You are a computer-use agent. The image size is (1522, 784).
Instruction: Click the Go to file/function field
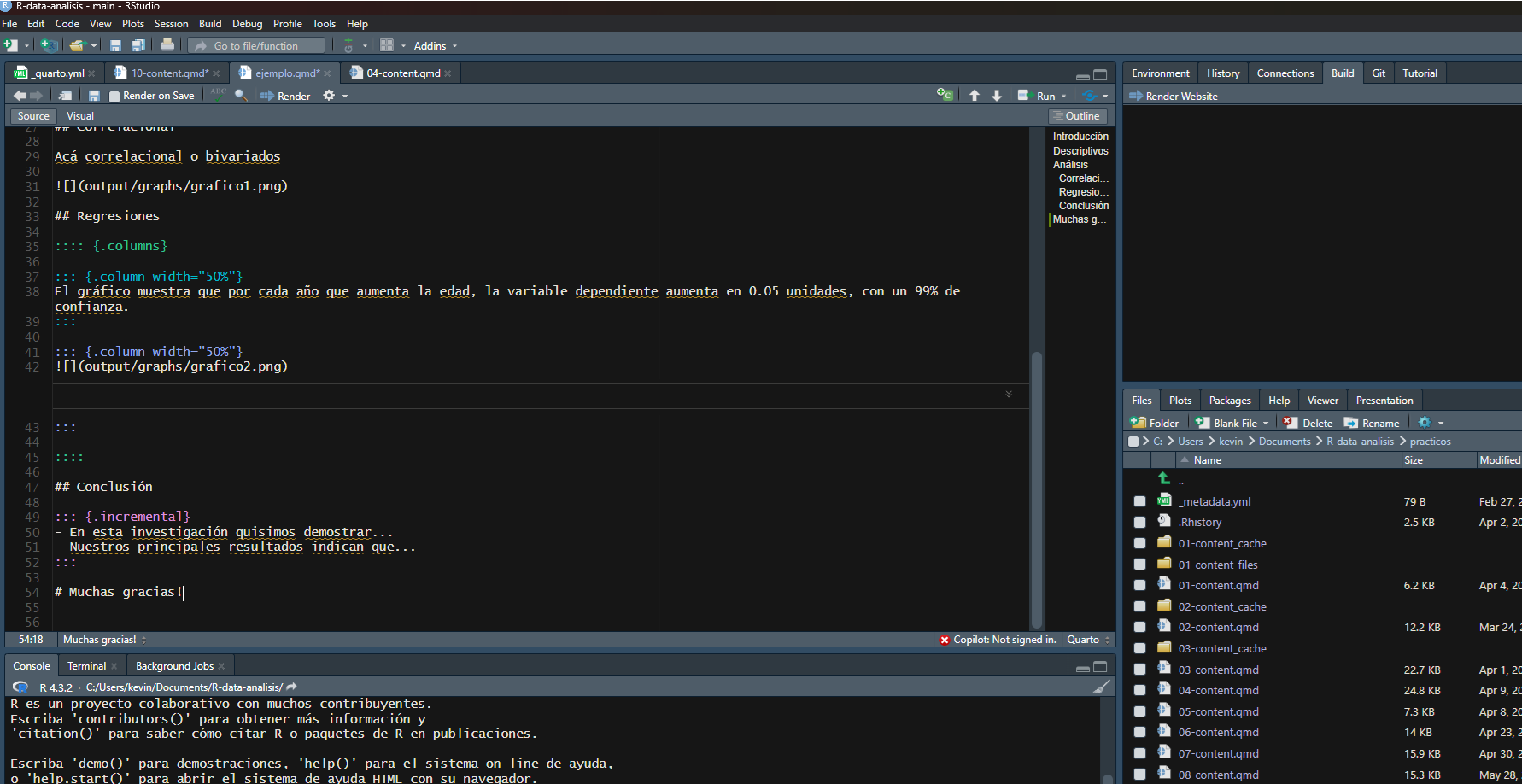(x=256, y=46)
